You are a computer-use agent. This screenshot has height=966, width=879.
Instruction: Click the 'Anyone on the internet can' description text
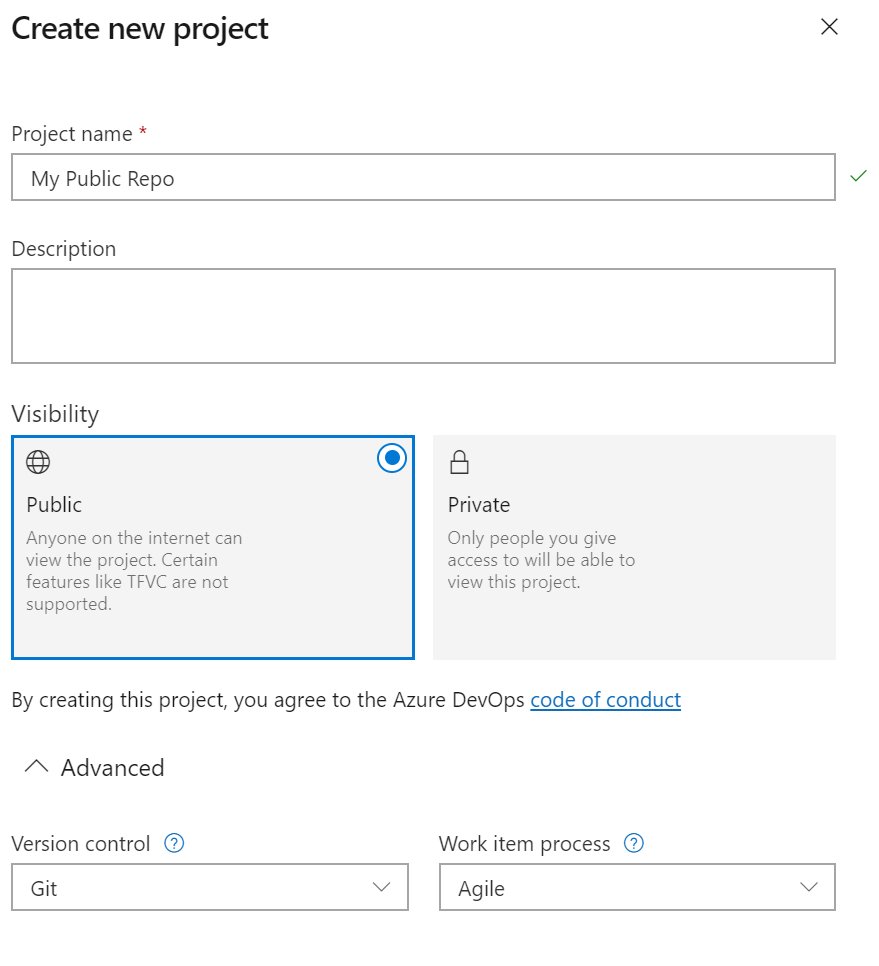pos(134,538)
